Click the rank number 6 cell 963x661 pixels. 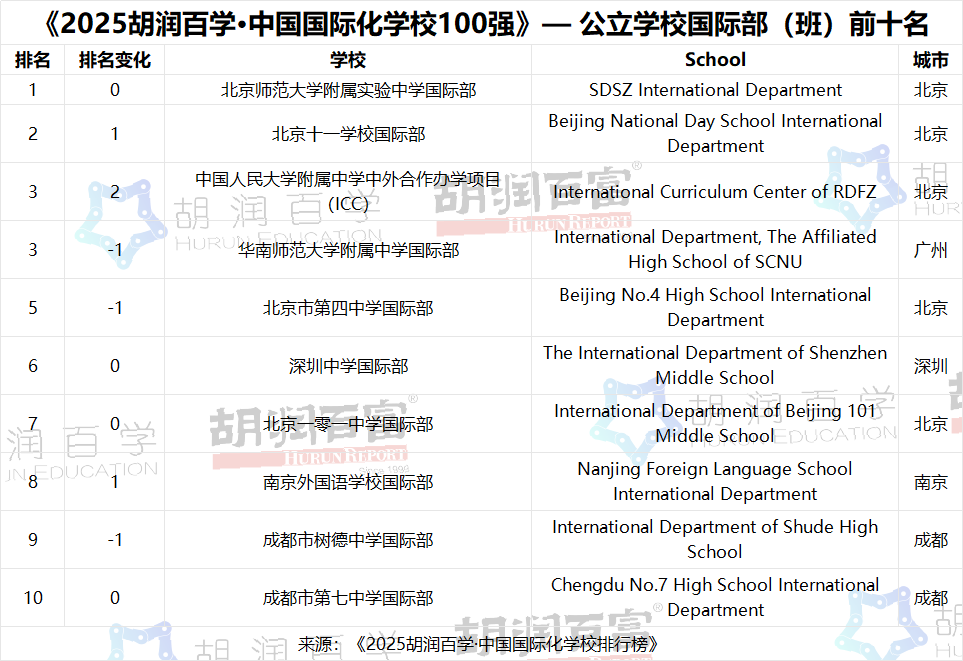[33, 366]
